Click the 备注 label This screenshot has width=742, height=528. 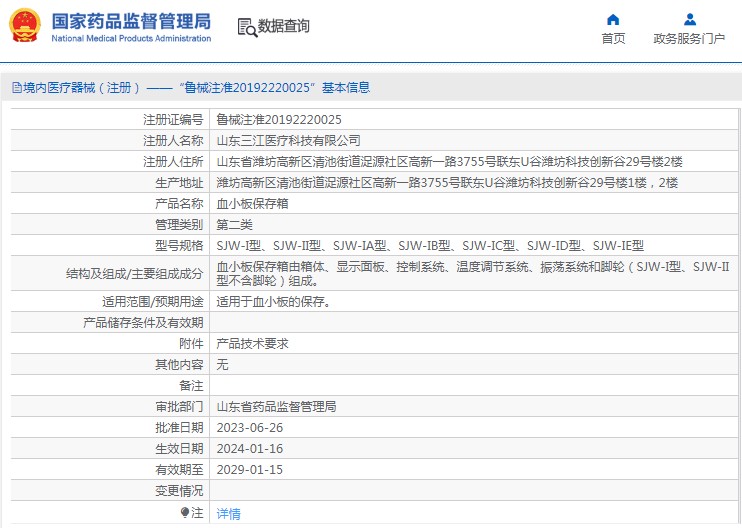click(x=191, y=386)
